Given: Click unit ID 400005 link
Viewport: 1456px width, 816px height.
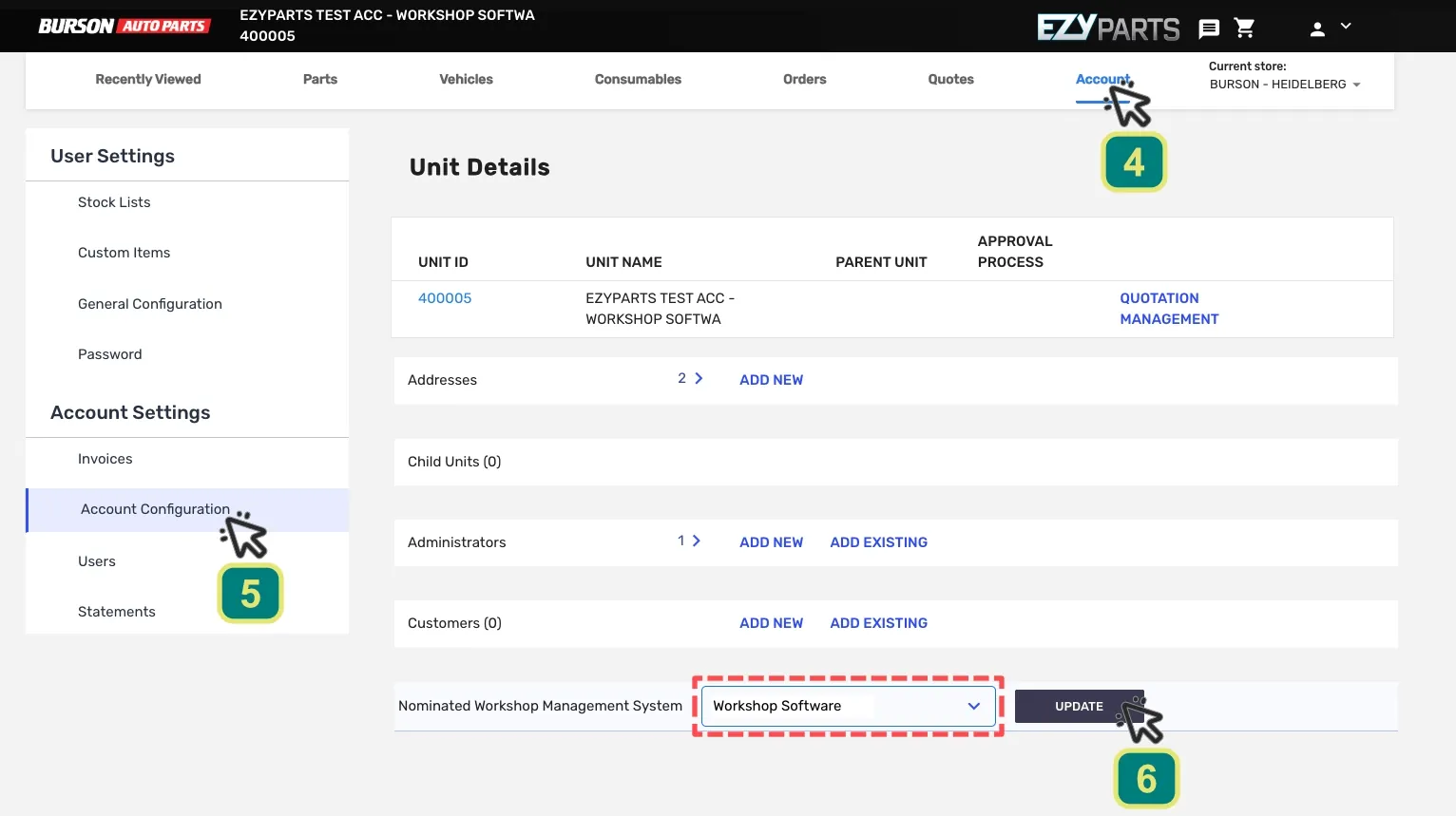Looking at the screenshot, I should click(445, 298).
